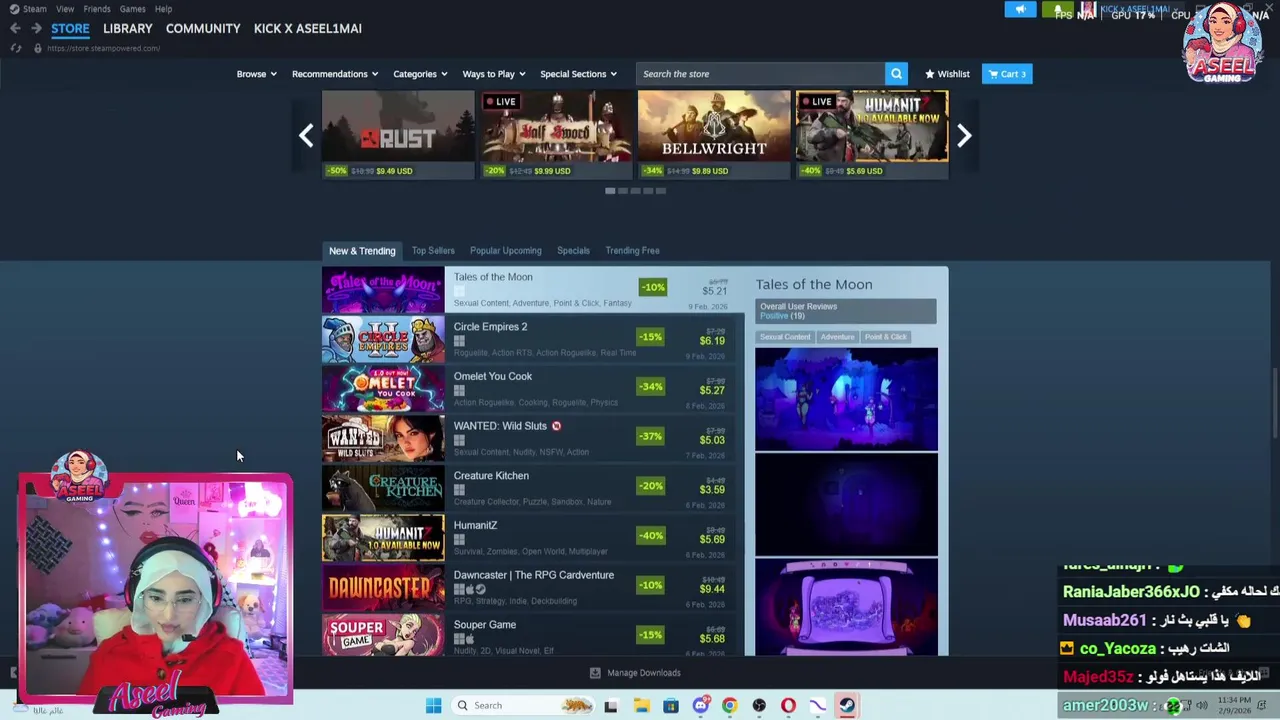Open the View menu
This screenshot has height=720, width=1280.
pos(65,9)
